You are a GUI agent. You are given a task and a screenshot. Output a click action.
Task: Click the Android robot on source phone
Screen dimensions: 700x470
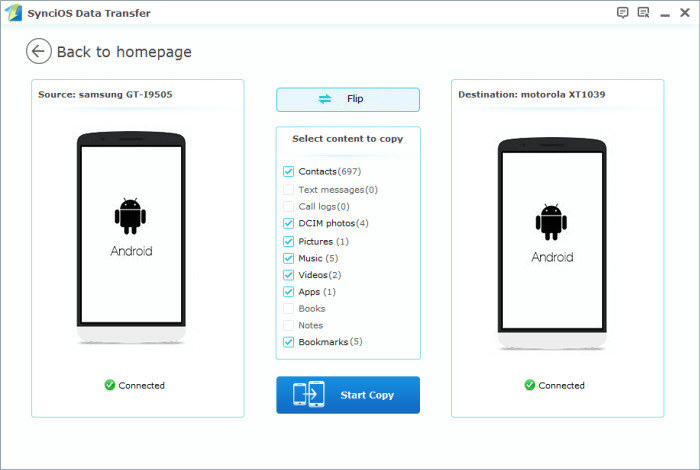click(130, 216)
